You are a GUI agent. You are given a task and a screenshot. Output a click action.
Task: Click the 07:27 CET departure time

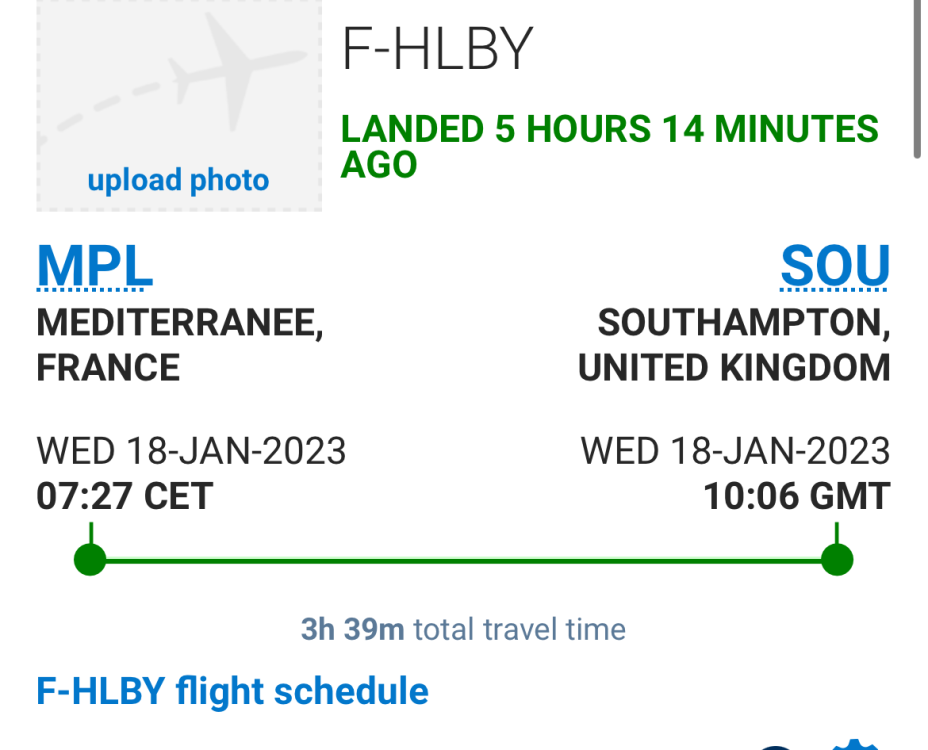[x=125, y=497]
